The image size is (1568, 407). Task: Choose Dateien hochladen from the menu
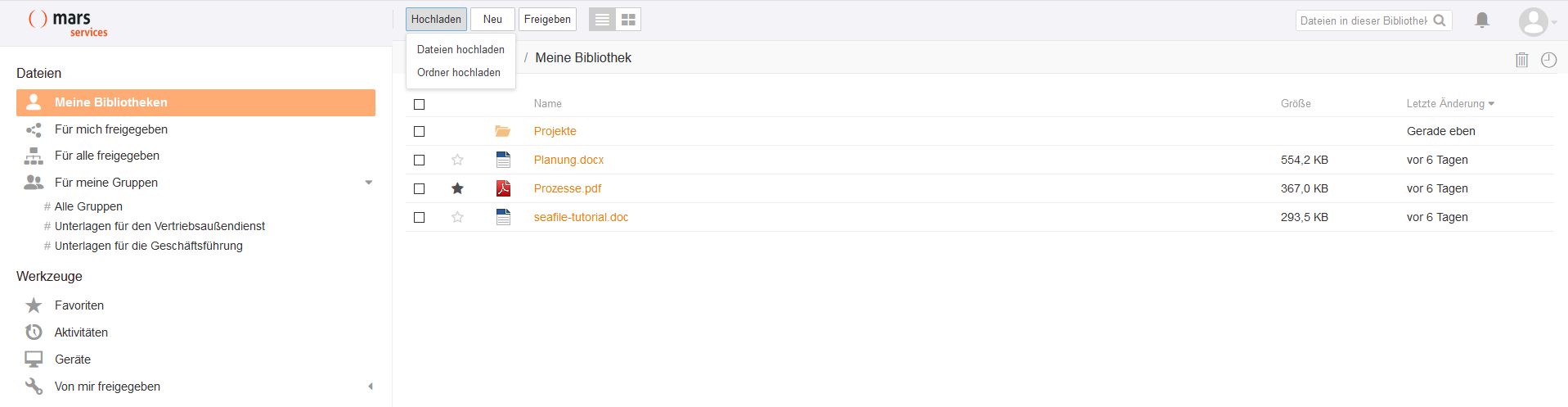pyautogui.click(x=461, y=49)
